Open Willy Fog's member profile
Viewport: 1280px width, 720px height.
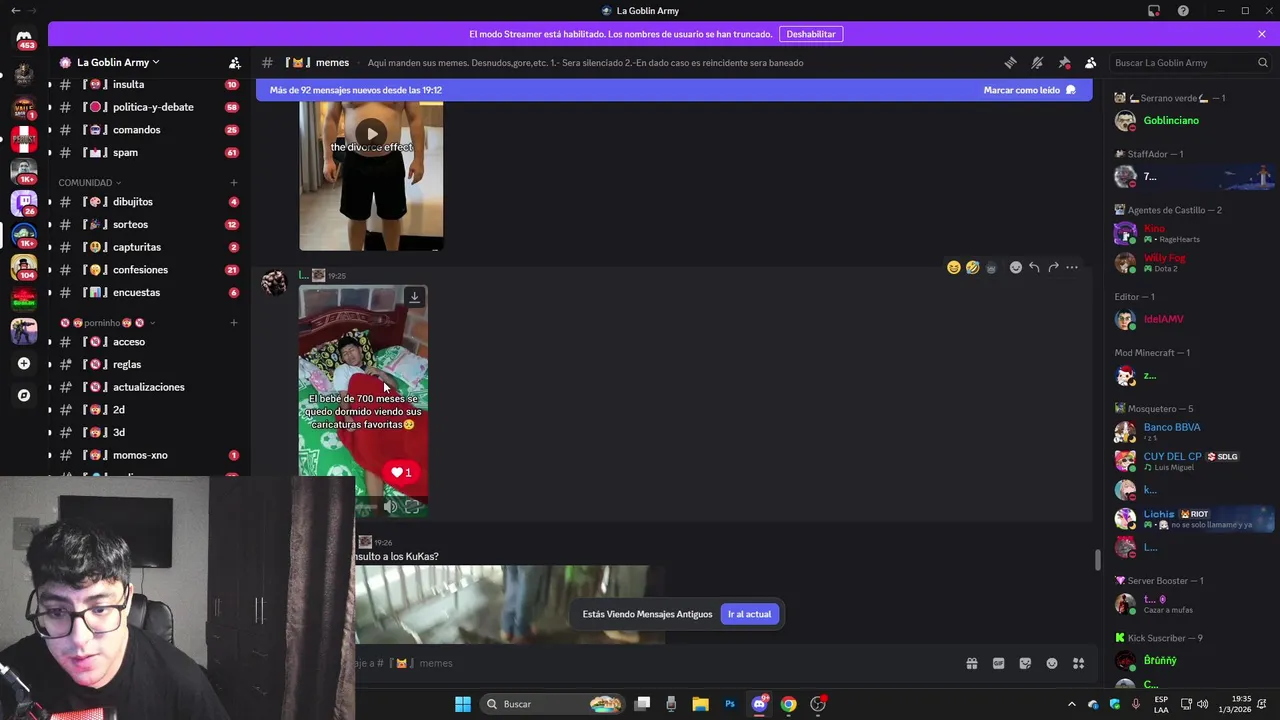[x=1192, y=263]
